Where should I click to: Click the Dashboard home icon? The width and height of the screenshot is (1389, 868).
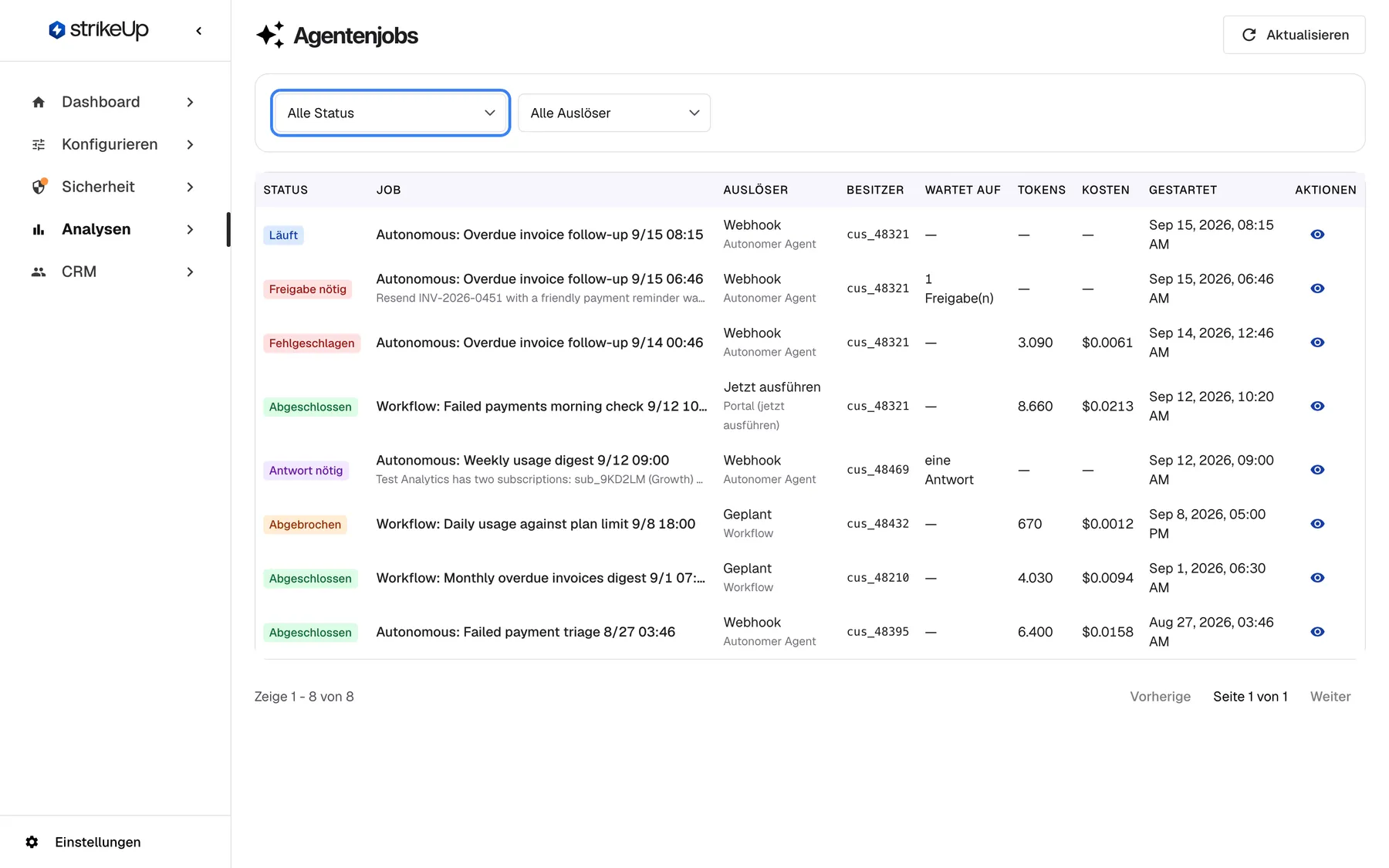click(39, 102)
